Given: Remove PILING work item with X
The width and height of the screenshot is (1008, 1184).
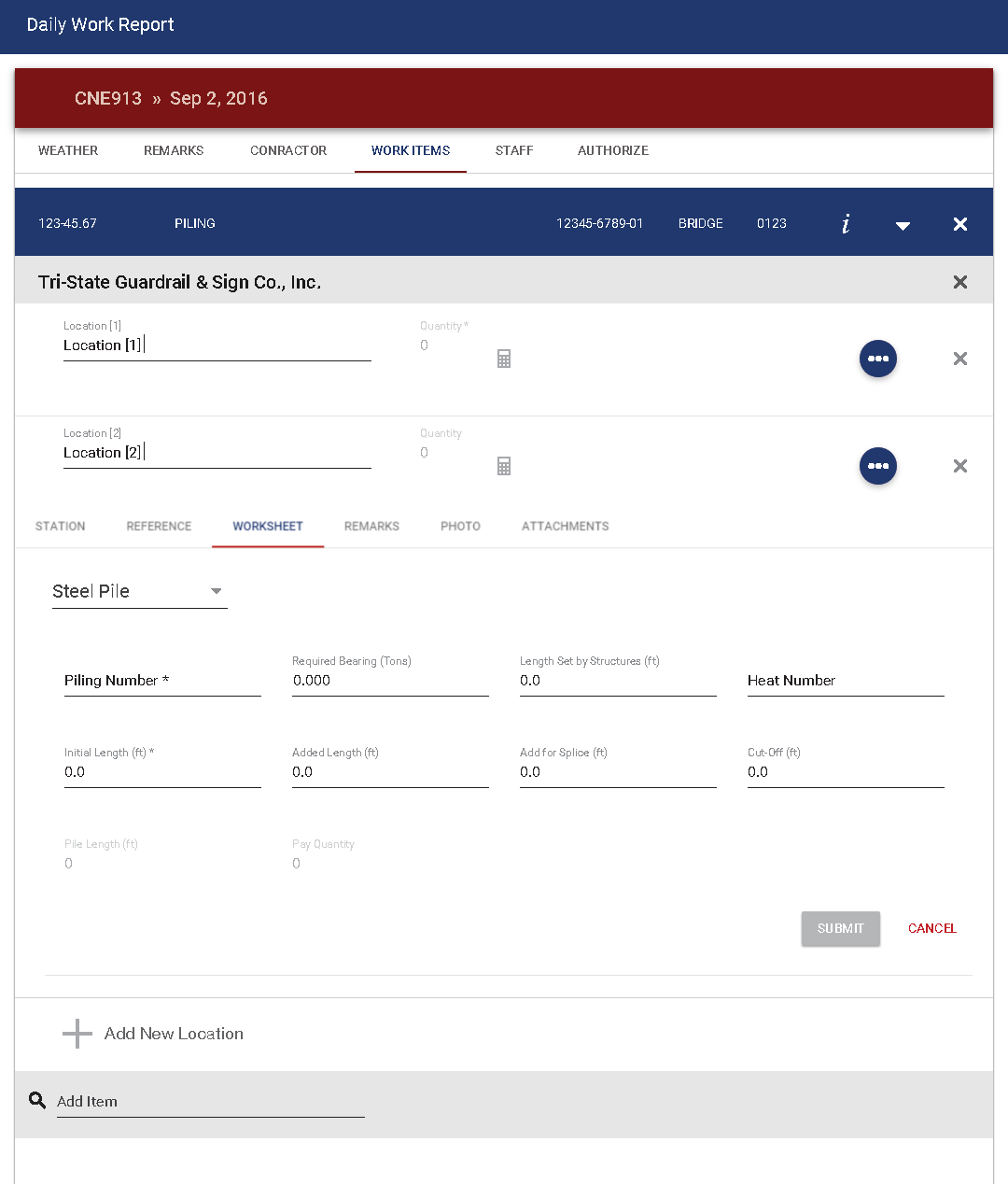Looking at the screenshot, I should coord(959,224).
